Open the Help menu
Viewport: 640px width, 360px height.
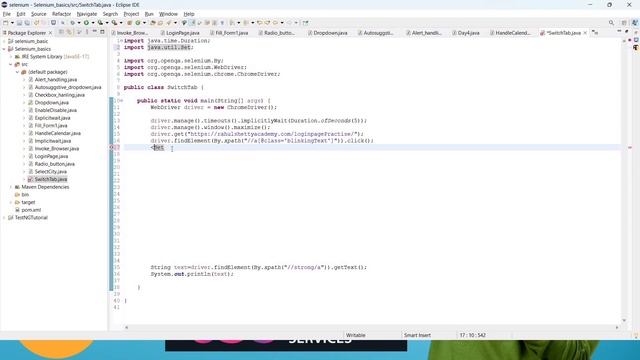(189, 14)
